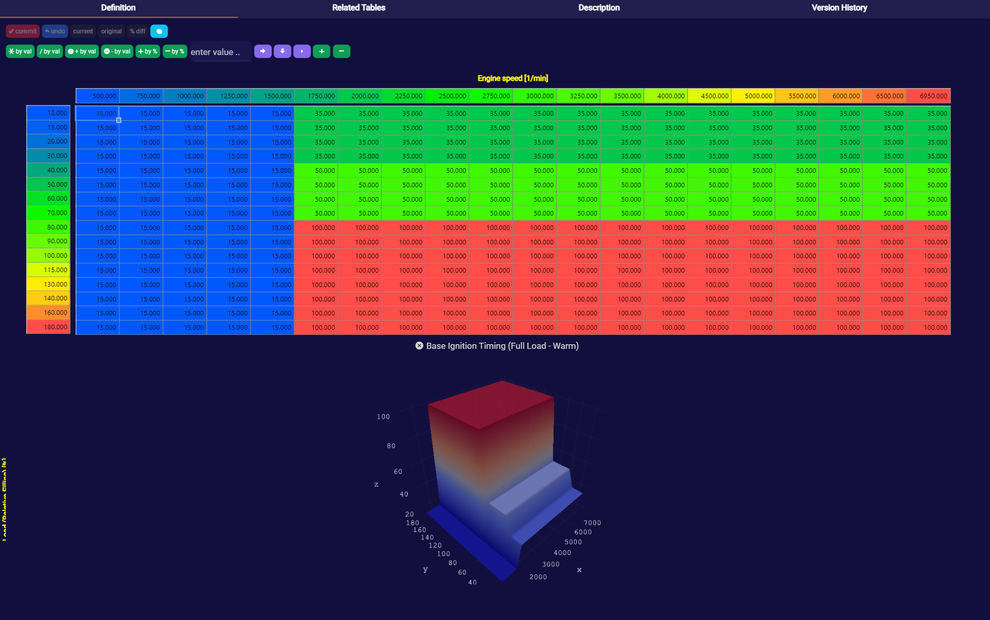
Task: Open the Related Tables tab
Action: [358, 8]
